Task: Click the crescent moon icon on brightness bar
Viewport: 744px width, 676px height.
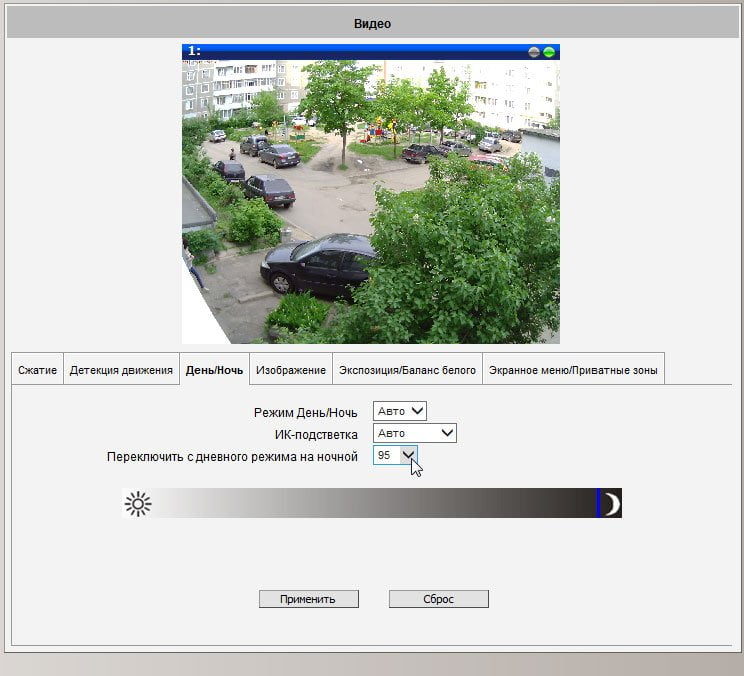Action: [613, 503]
